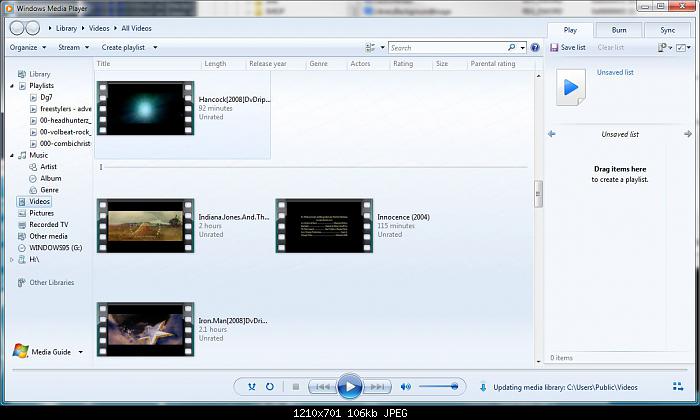Collapse the Music tree node
The height and width of the screenshot is (420, 700).
(12, 155)
